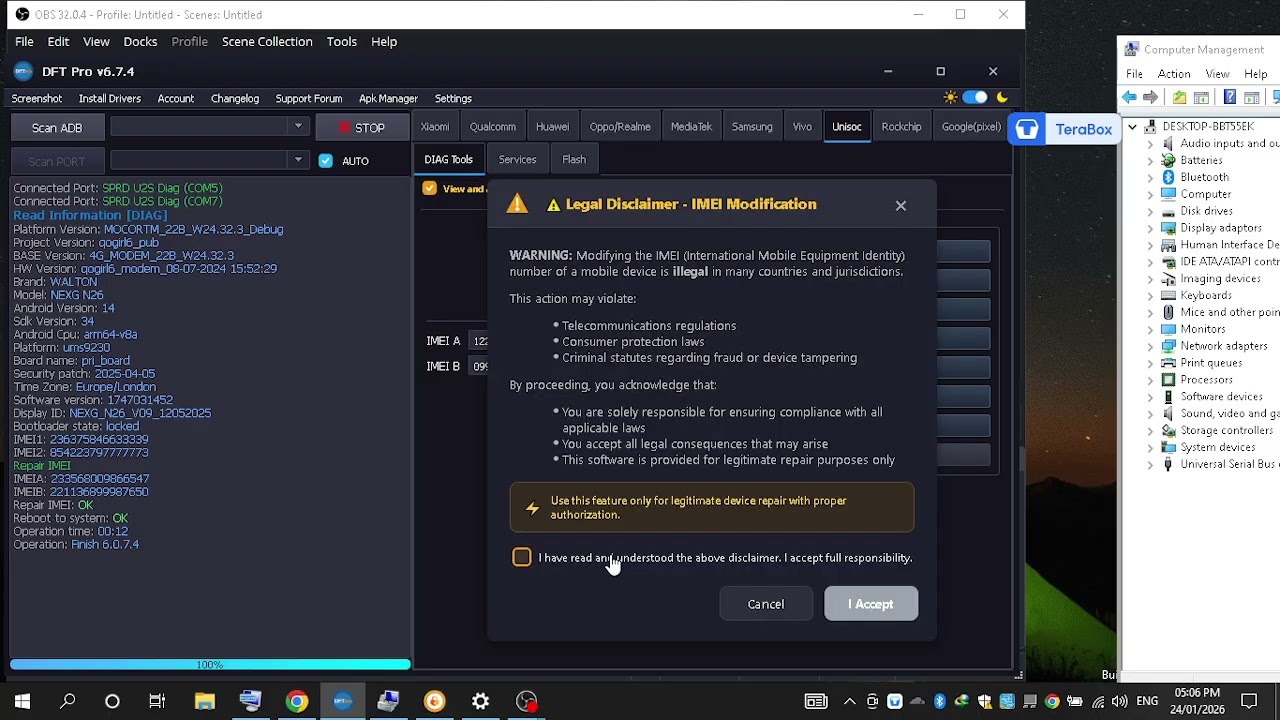Image resolution: width=1280 pixels, height=720 pixels.
Task: Toggle the AUTO checkbox
Action: click(325, 160)
